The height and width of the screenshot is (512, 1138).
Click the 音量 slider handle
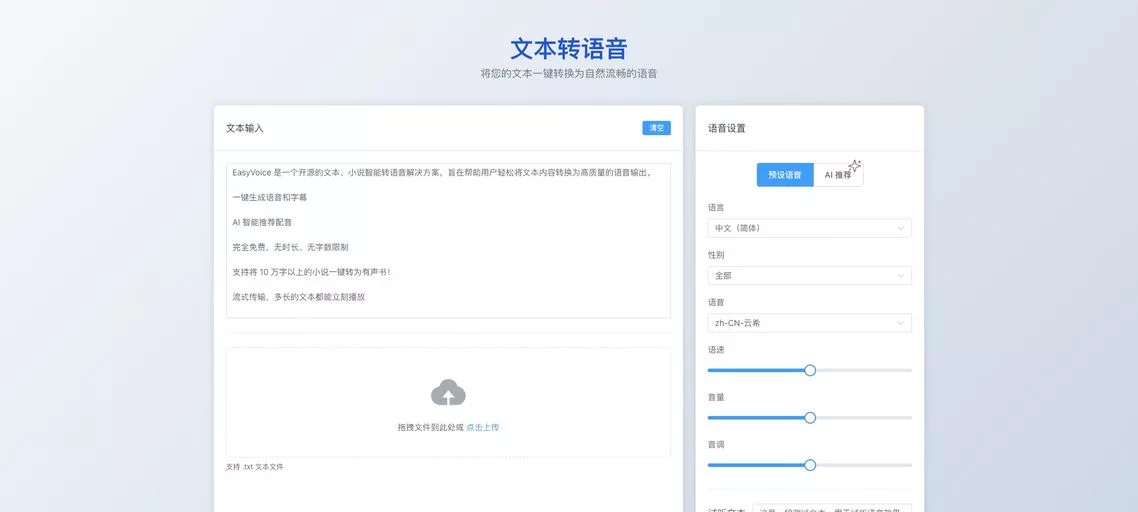[x=810, y=418]
